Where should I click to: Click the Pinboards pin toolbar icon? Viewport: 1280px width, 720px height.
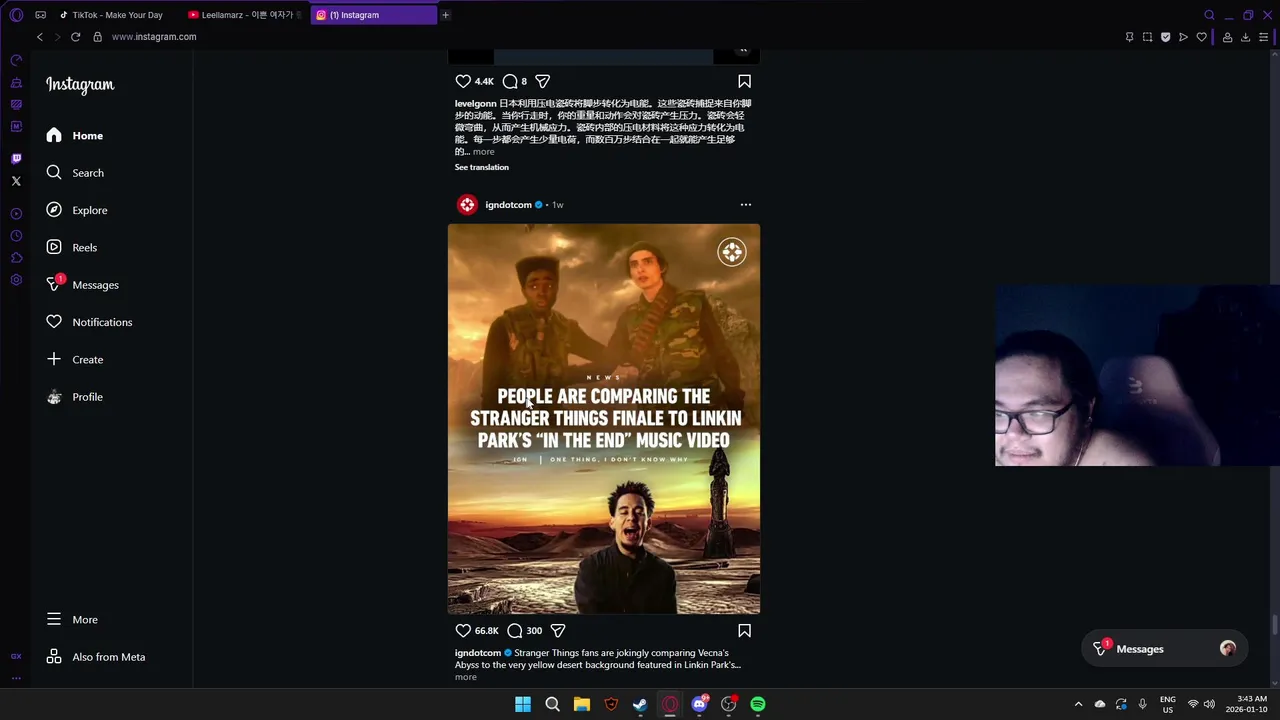[1129, 37]
